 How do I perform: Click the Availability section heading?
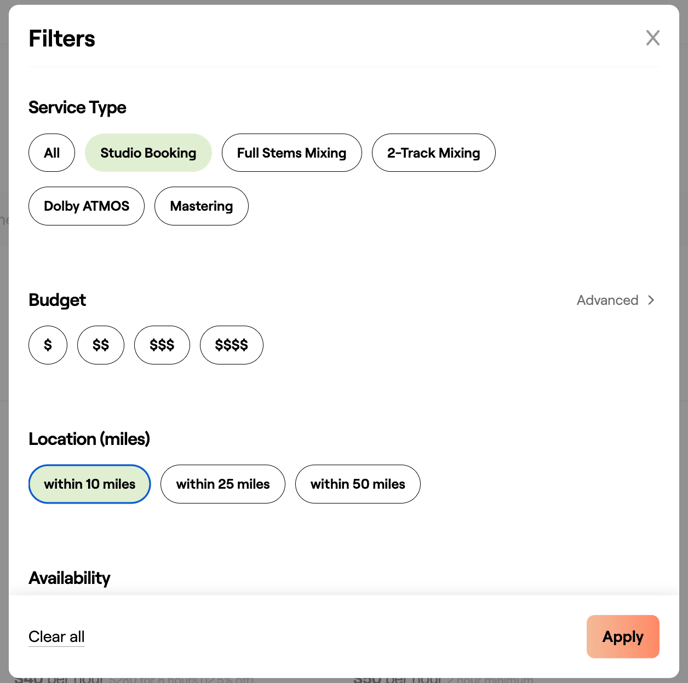69,578
